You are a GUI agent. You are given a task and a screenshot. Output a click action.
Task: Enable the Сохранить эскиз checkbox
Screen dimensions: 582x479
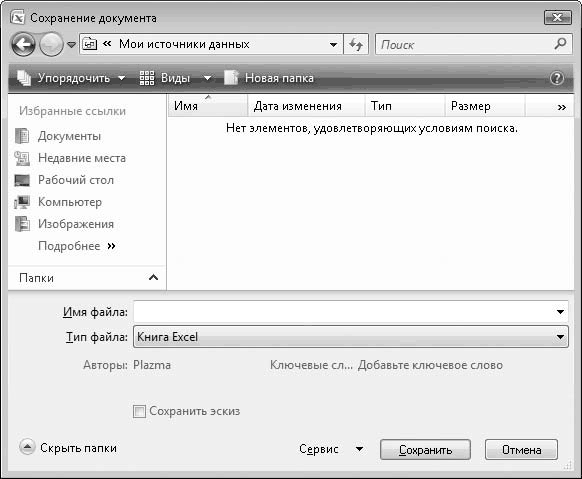(x=139, y=411)
